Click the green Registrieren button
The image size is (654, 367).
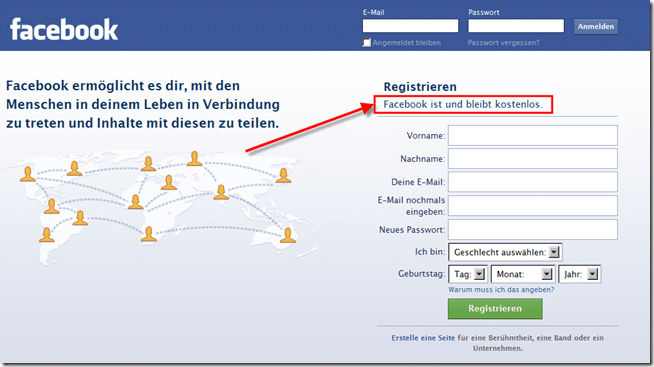click(x=495, y=309)
